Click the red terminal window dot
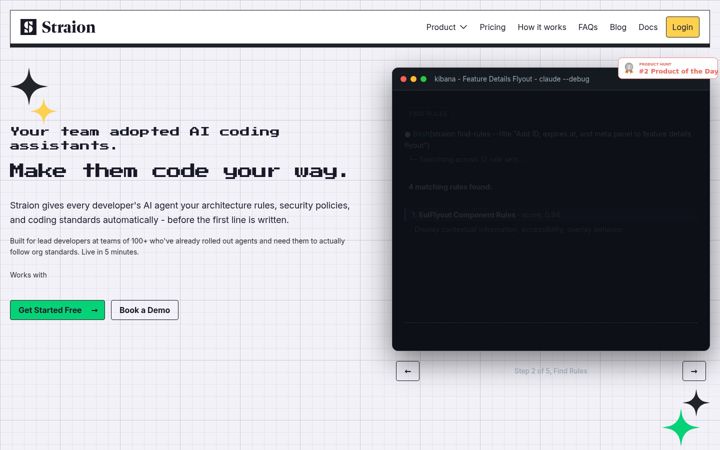720x450 pixels. [403, 79]
